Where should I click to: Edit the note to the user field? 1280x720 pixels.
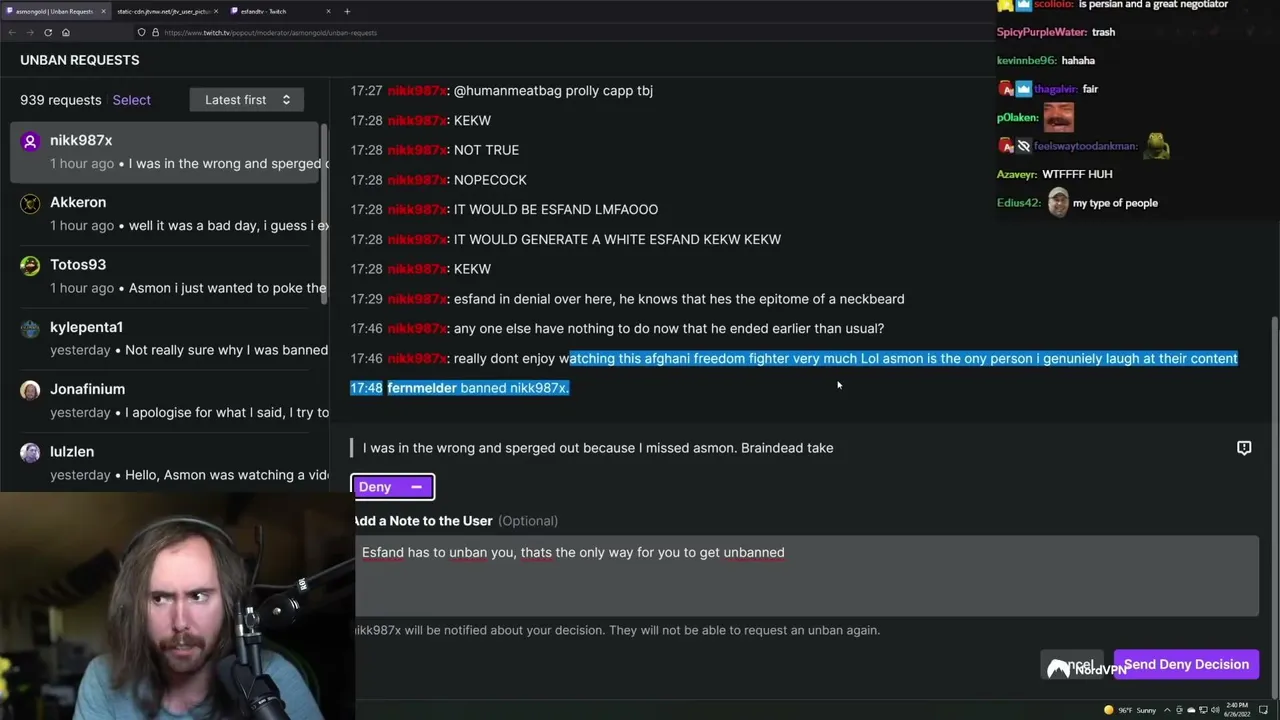[806, 576]
